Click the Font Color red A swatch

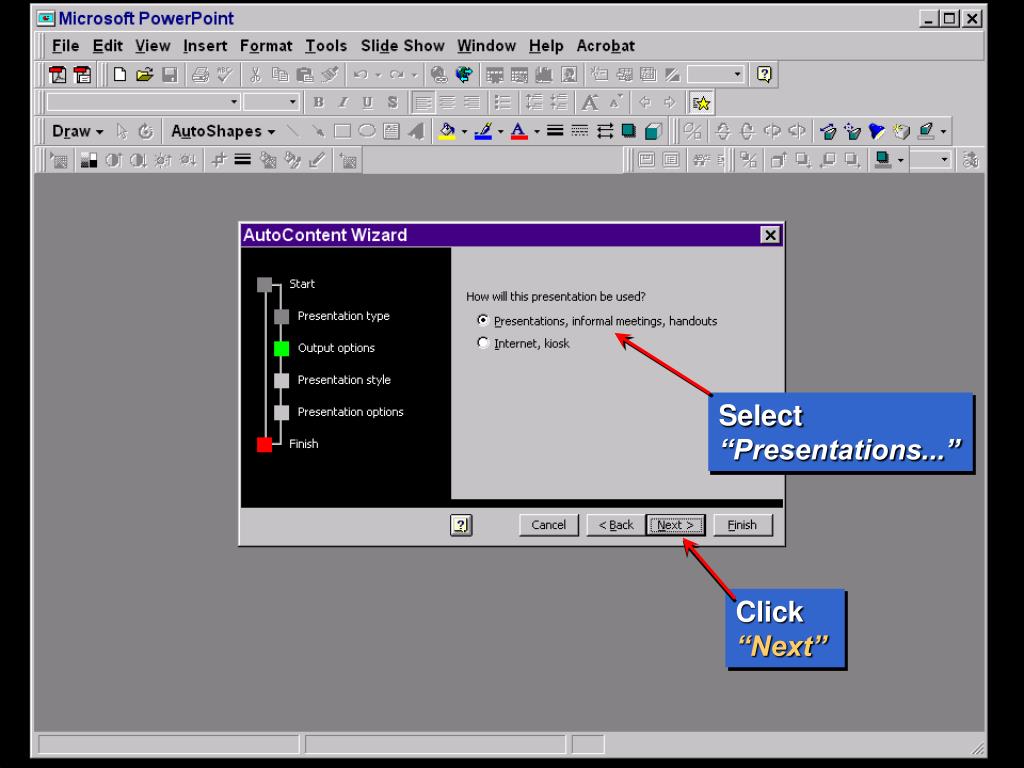[519, 131]
